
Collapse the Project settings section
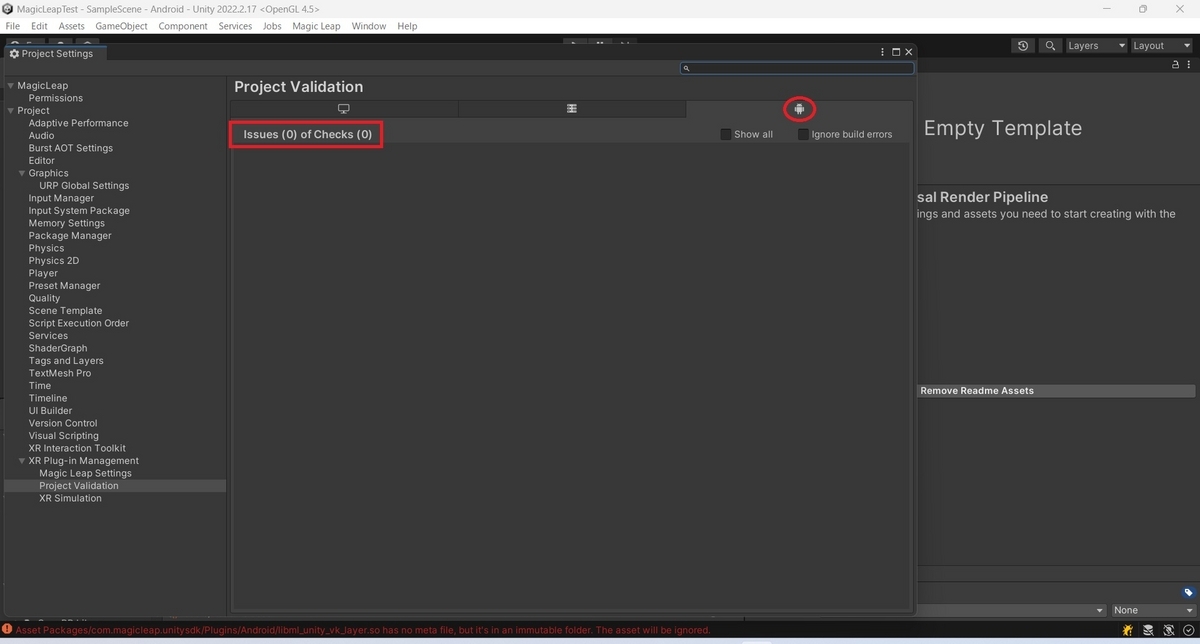point(11,111)
